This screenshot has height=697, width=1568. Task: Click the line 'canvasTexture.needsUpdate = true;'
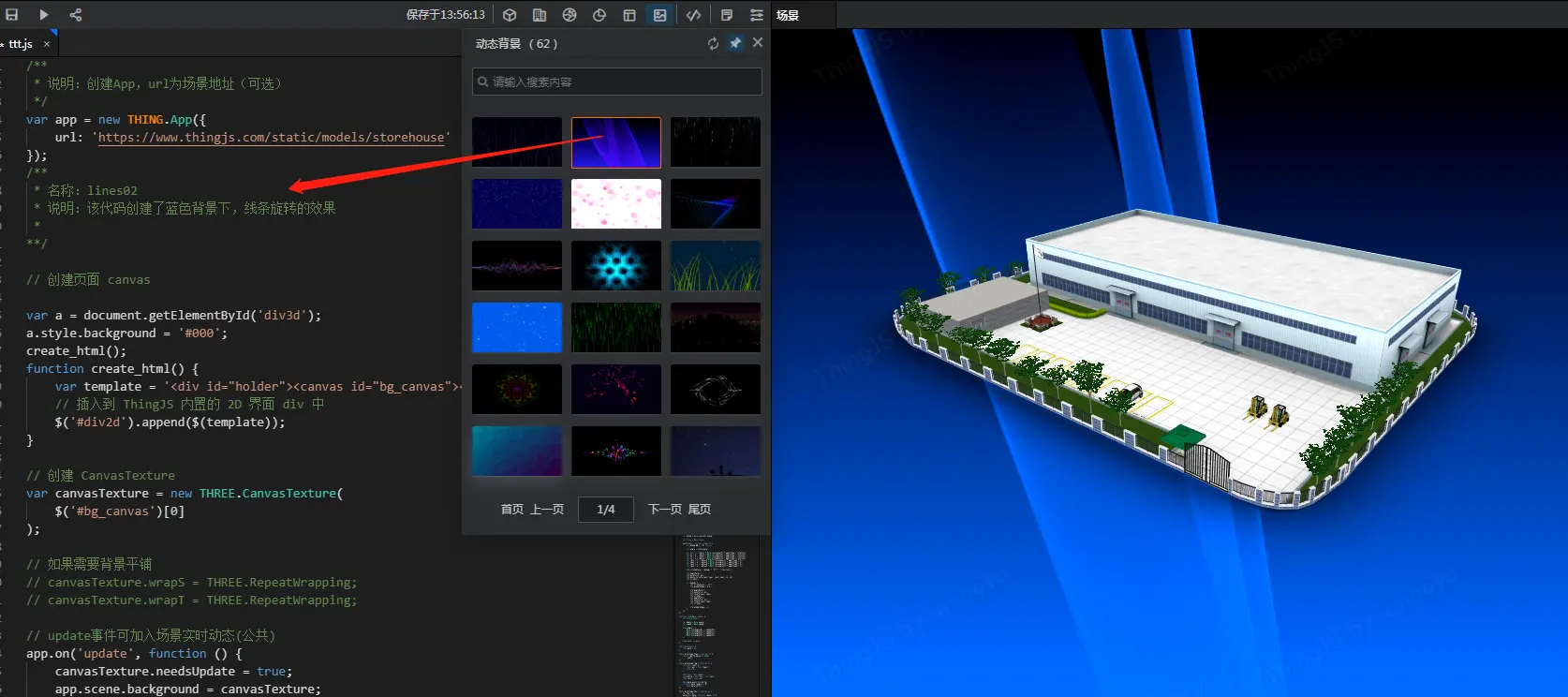tap(173, 672)
